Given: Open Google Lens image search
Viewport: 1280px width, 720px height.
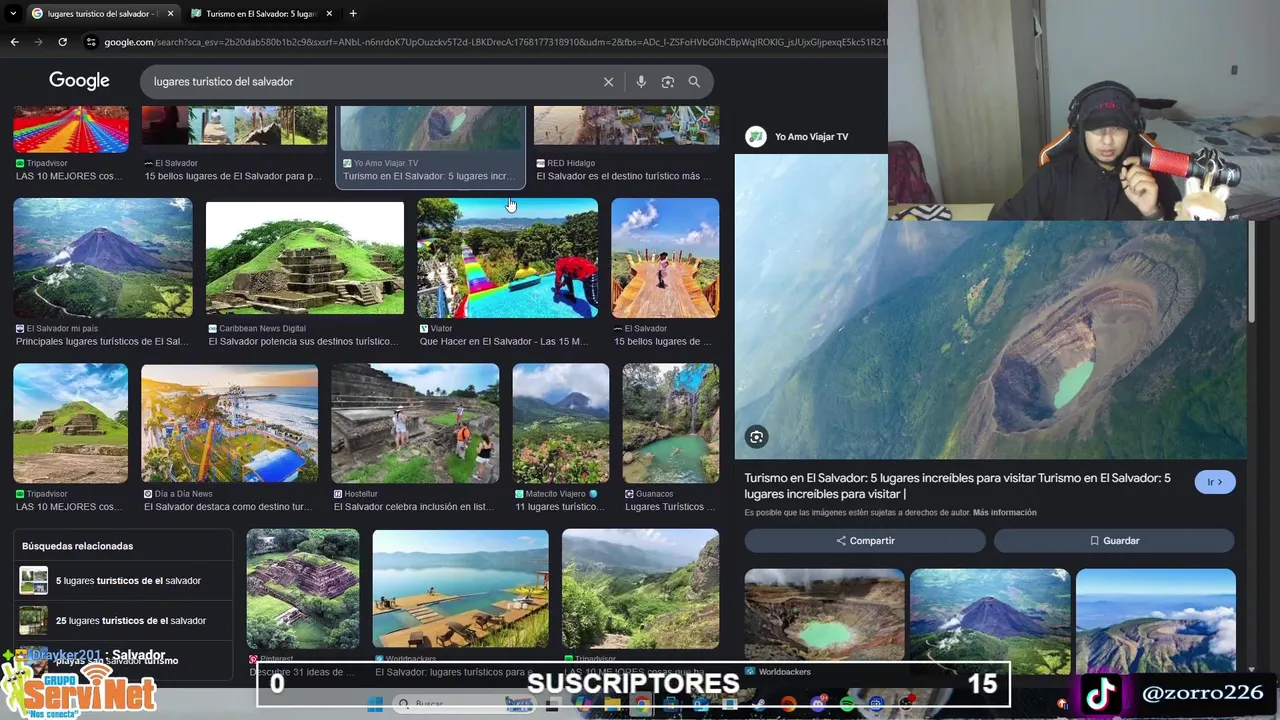Looking at the screenshot, I should [668, 82].
